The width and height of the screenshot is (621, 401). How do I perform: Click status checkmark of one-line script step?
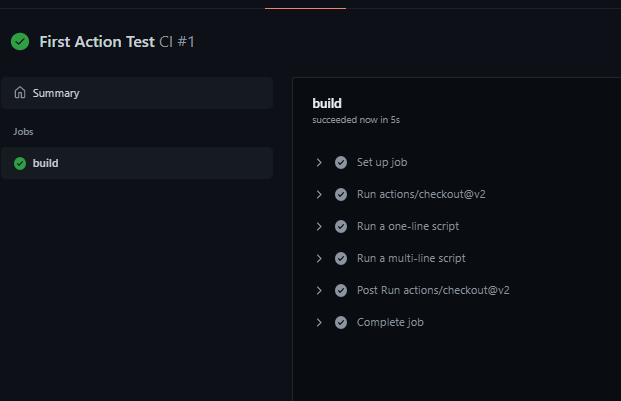pyautogui.click(x=341, y=226)
